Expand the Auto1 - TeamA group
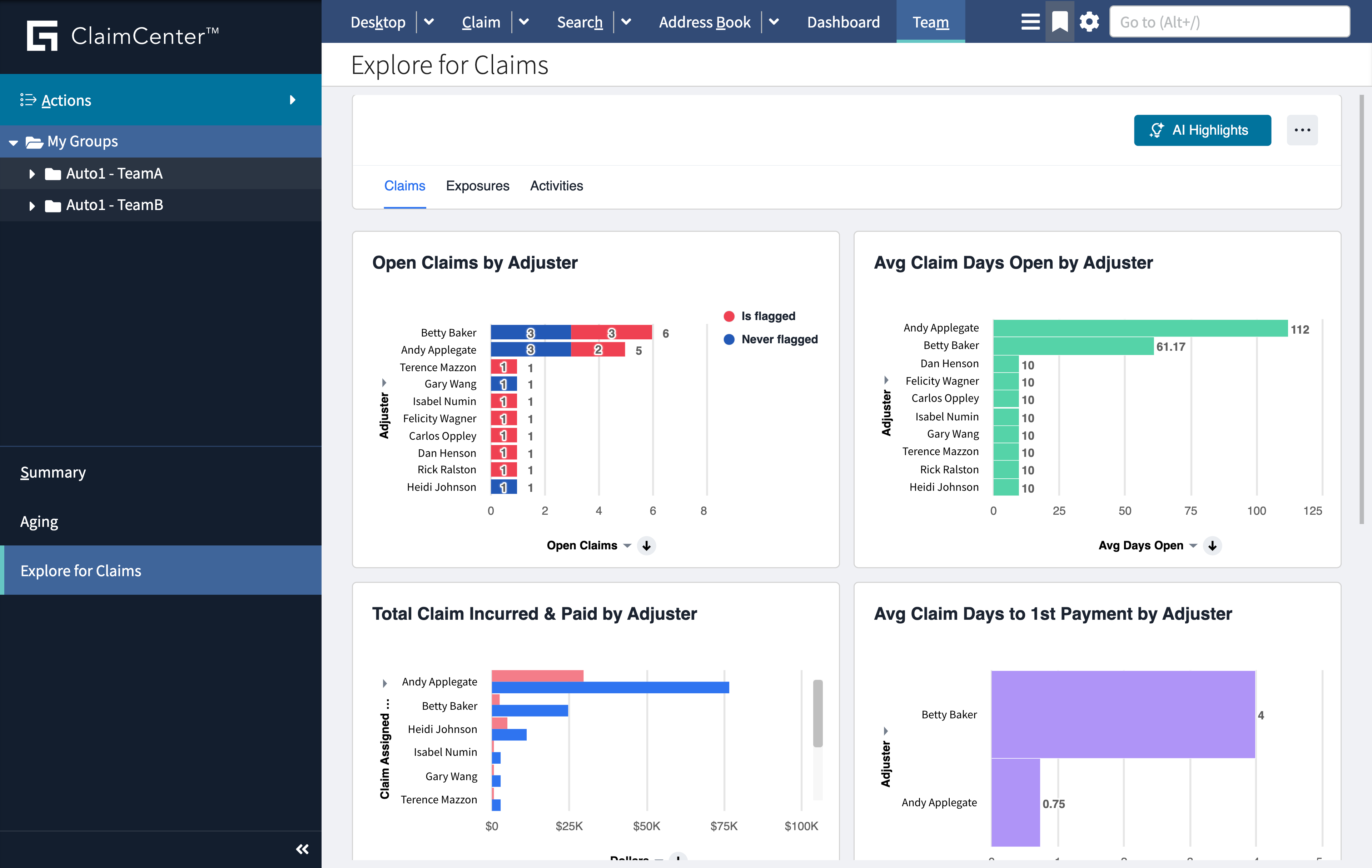Screen dimensions: 1372x868 (32, 174)
